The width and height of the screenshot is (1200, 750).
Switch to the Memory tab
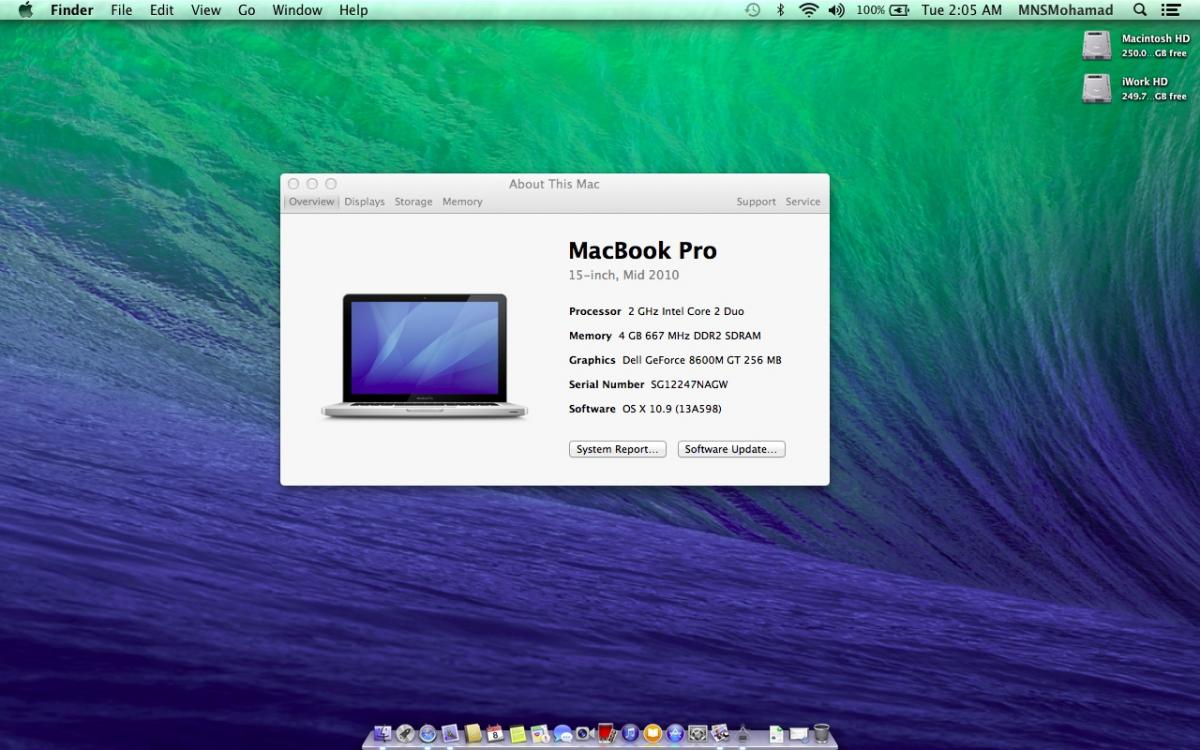pos(462,202)
